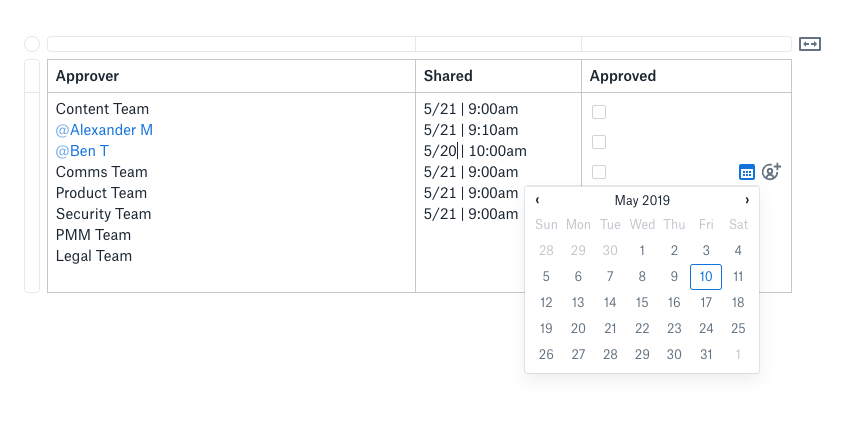This screenshot has width=859, height=431.
Task: Click the Legal Team text entry
Action: click(x=94, y=256)
